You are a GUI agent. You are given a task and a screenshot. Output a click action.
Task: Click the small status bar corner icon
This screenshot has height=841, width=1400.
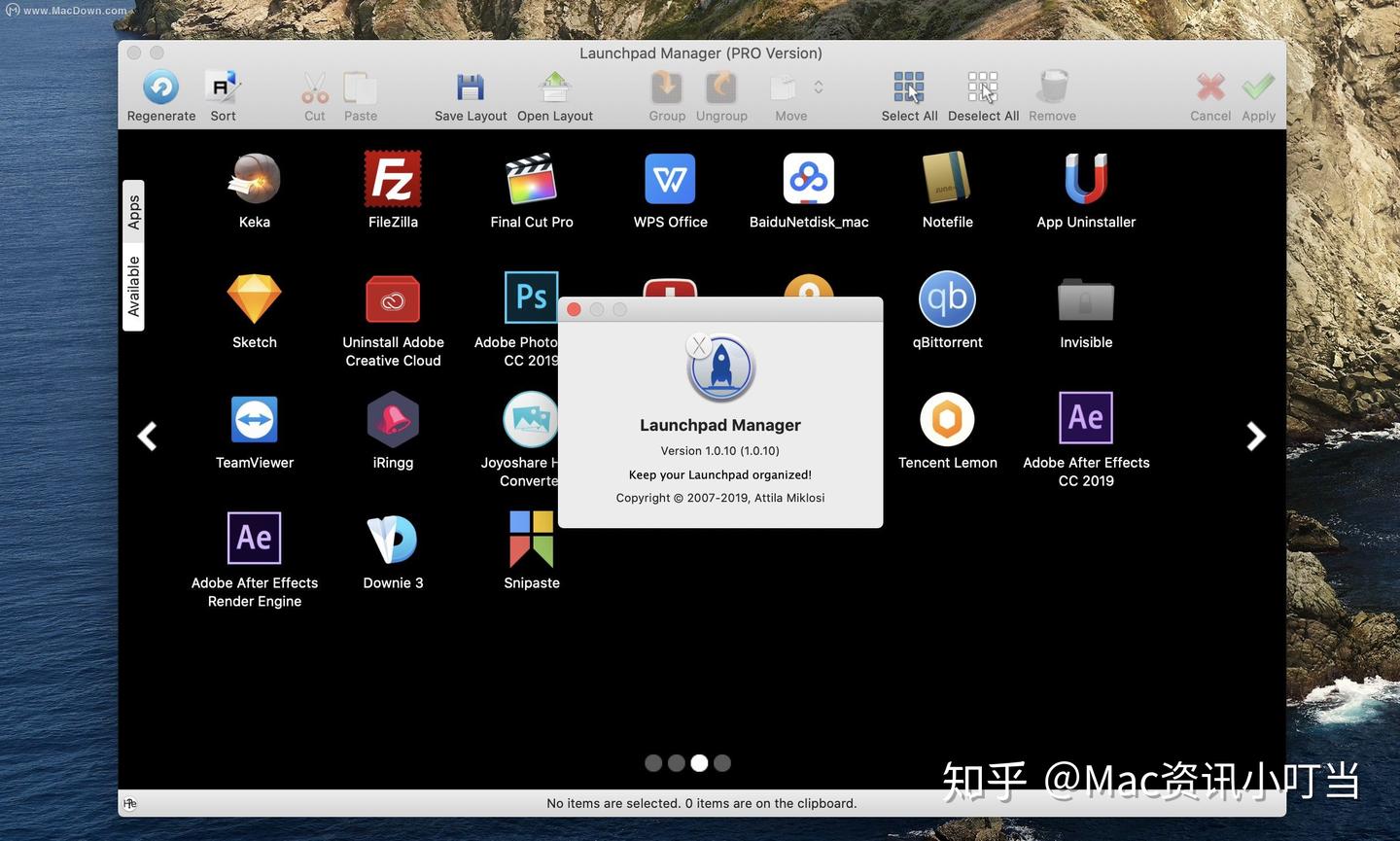click(x=130, y=803)
